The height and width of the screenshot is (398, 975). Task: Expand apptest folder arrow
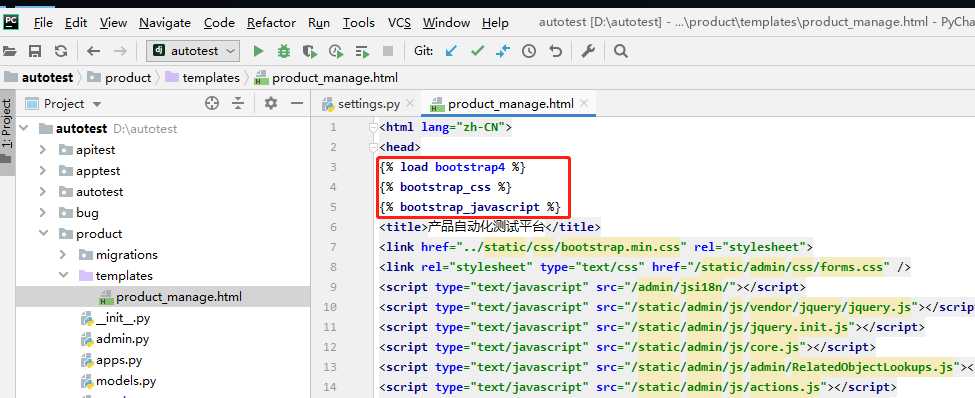click(43, 170)
